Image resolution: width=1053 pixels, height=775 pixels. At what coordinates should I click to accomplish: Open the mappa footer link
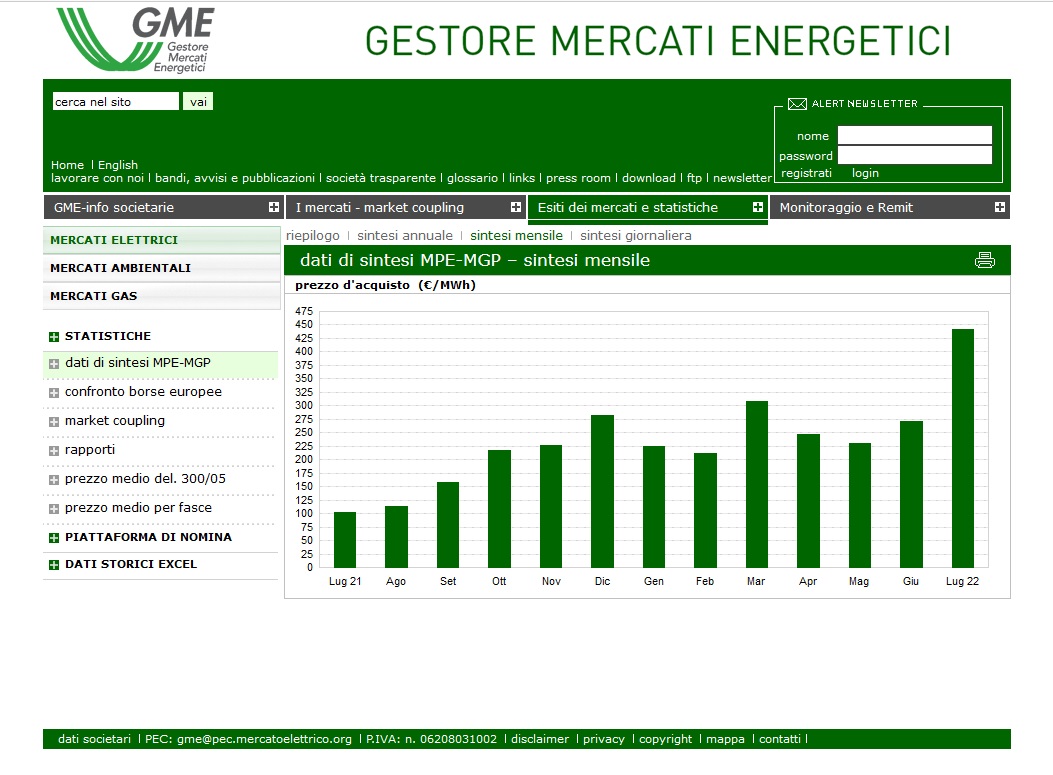point(725,739)
